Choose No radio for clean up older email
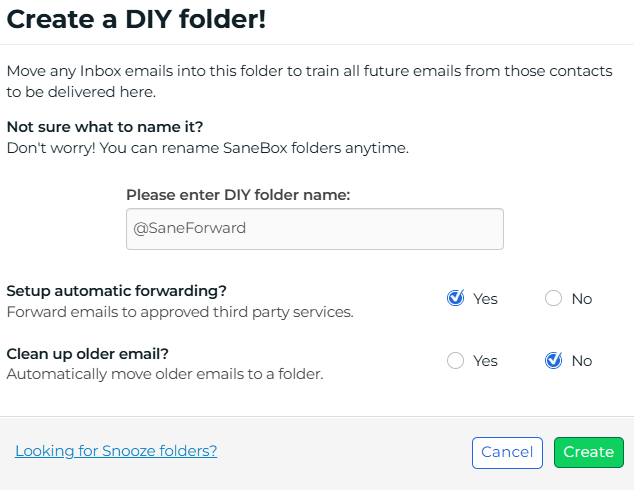634x490 pixels. 553,360
